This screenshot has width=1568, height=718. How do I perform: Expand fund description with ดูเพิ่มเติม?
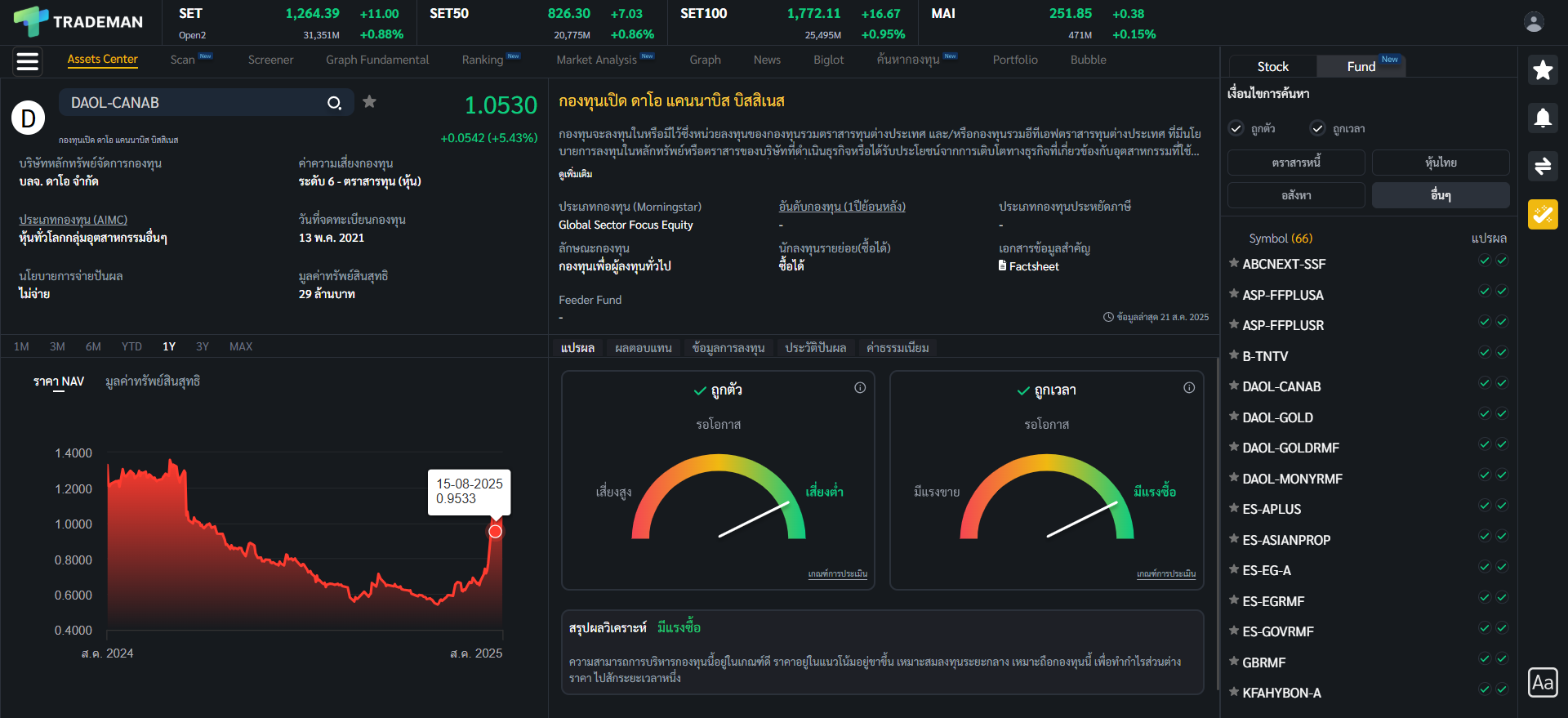[576, 174]
